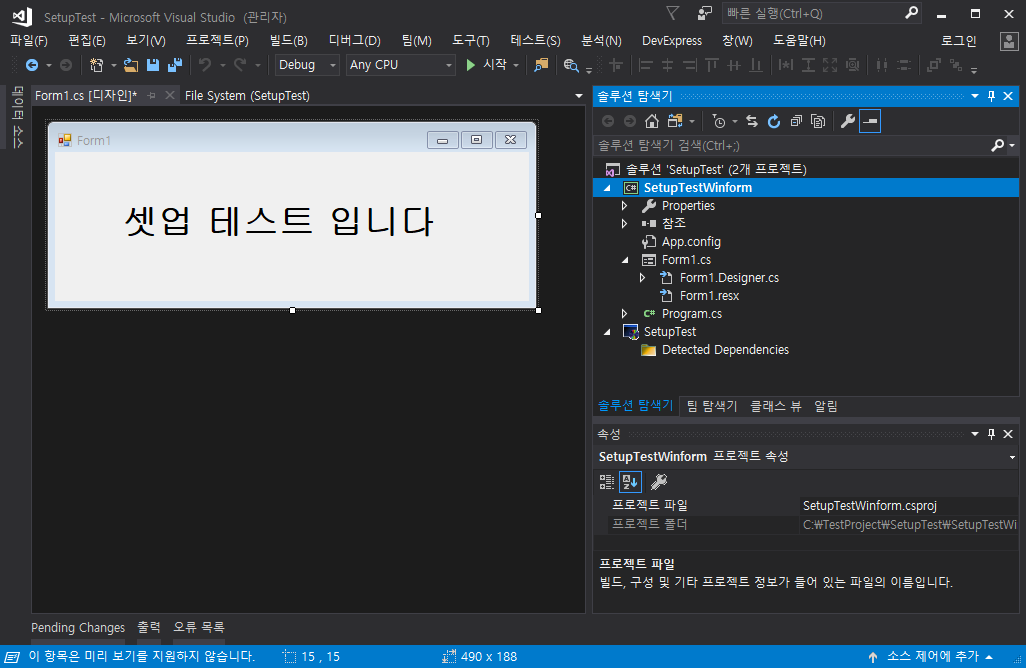
Task: Click the Collapse All icon in Solution Explorer
Action: point(796,121)
